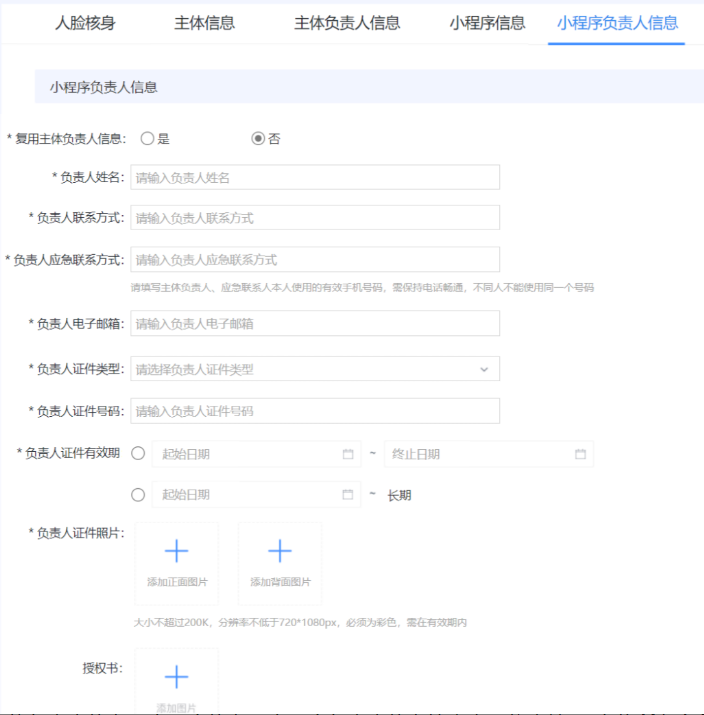
Task: Open calendar icon in first row start date
Action: [x=348, y=454]
